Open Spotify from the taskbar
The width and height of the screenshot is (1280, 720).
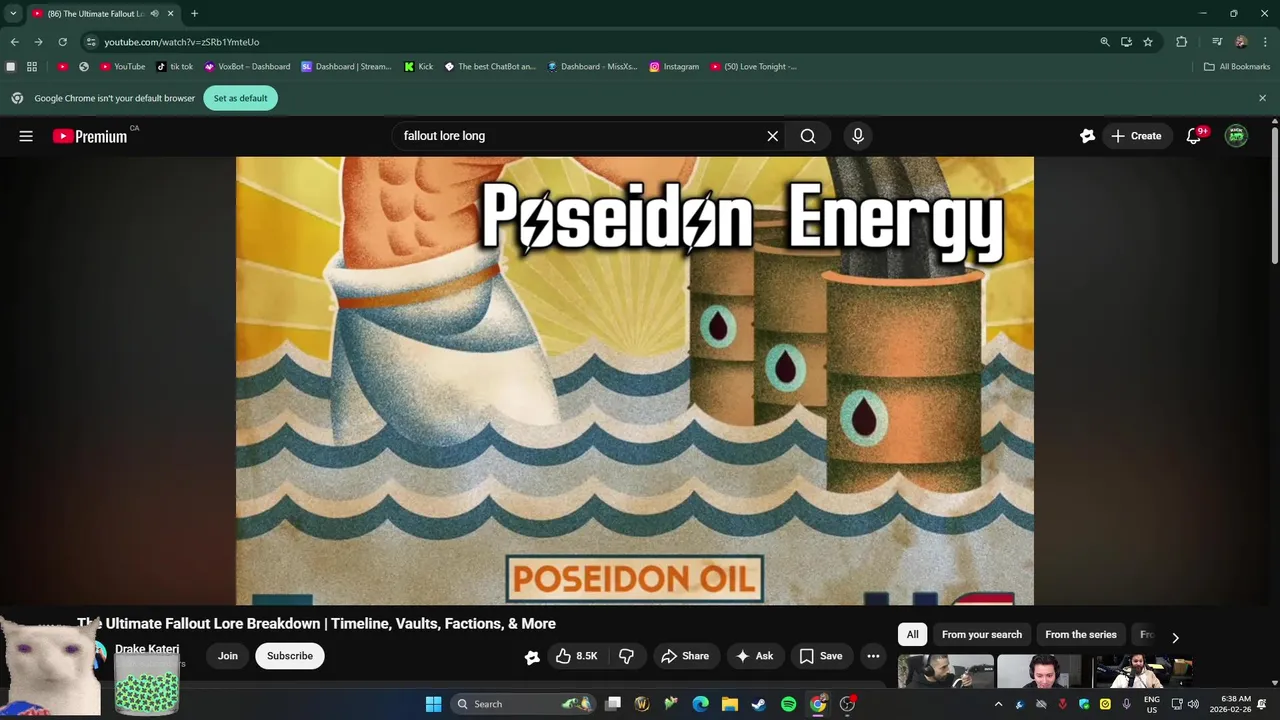(788, 704)
